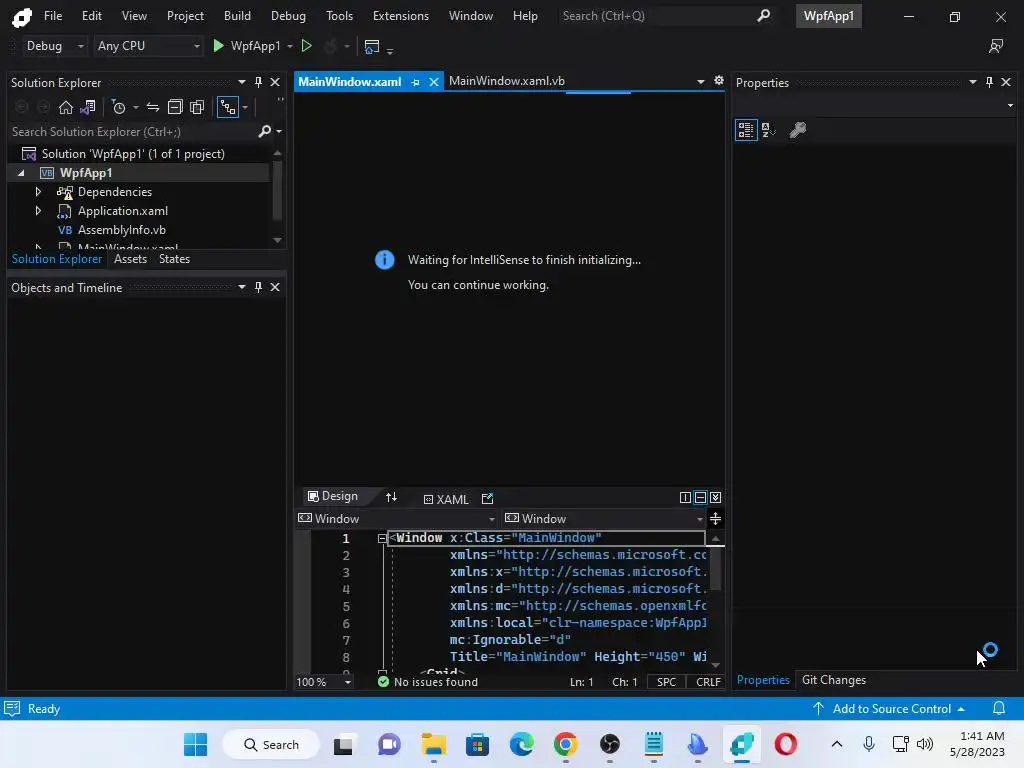Toggle the Preview Selected Items tree icon

(x=227, y=107)
